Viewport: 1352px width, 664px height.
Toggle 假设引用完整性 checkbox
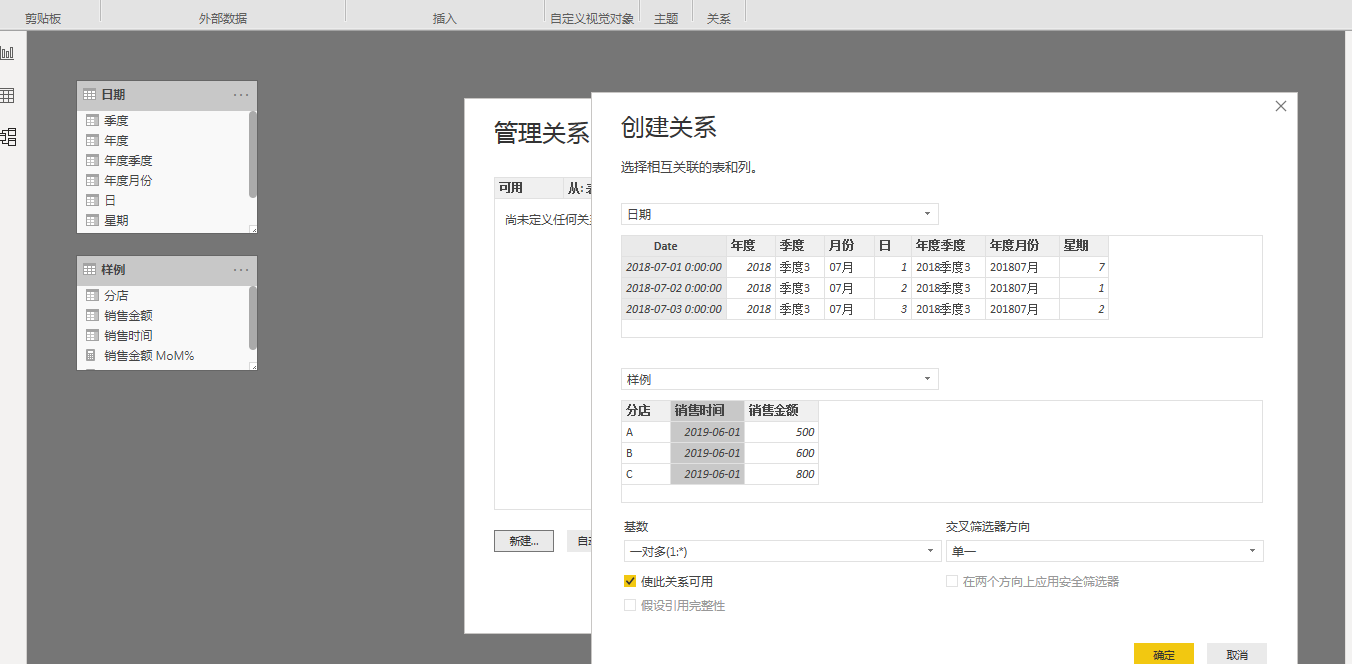point(630,605)
